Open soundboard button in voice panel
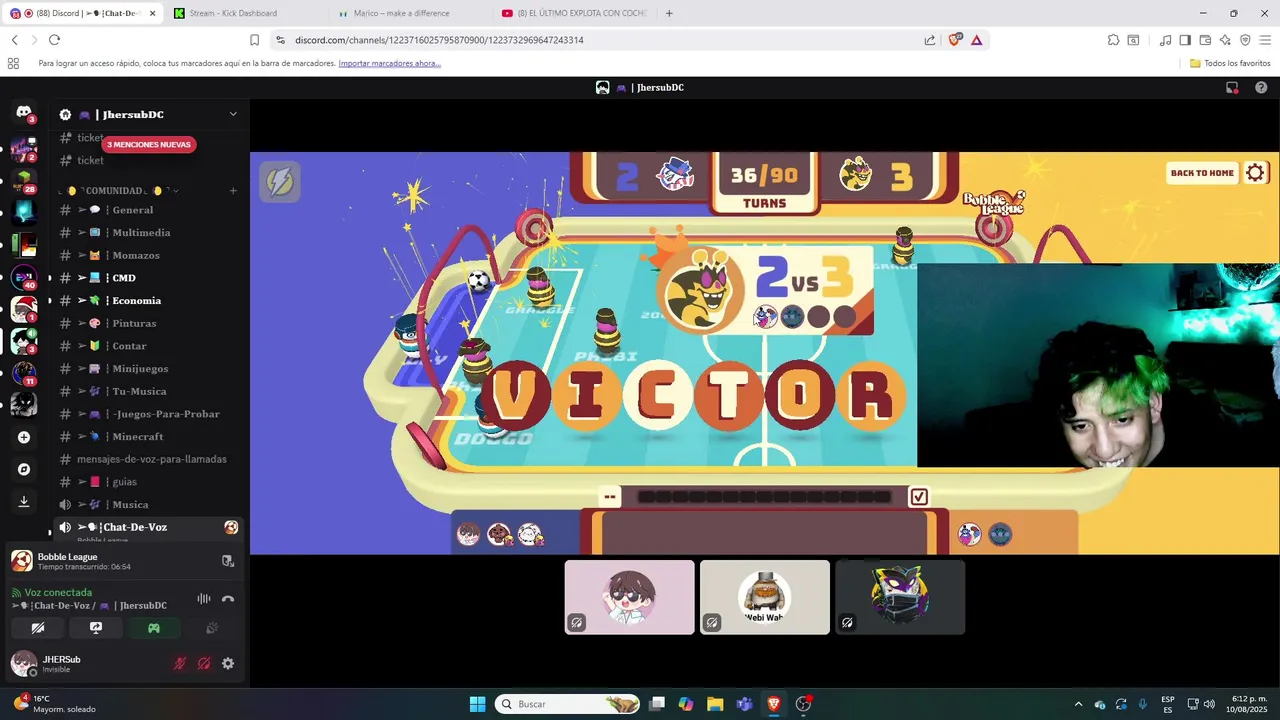This screenshot has width=1280, height=720. point(212,628)
